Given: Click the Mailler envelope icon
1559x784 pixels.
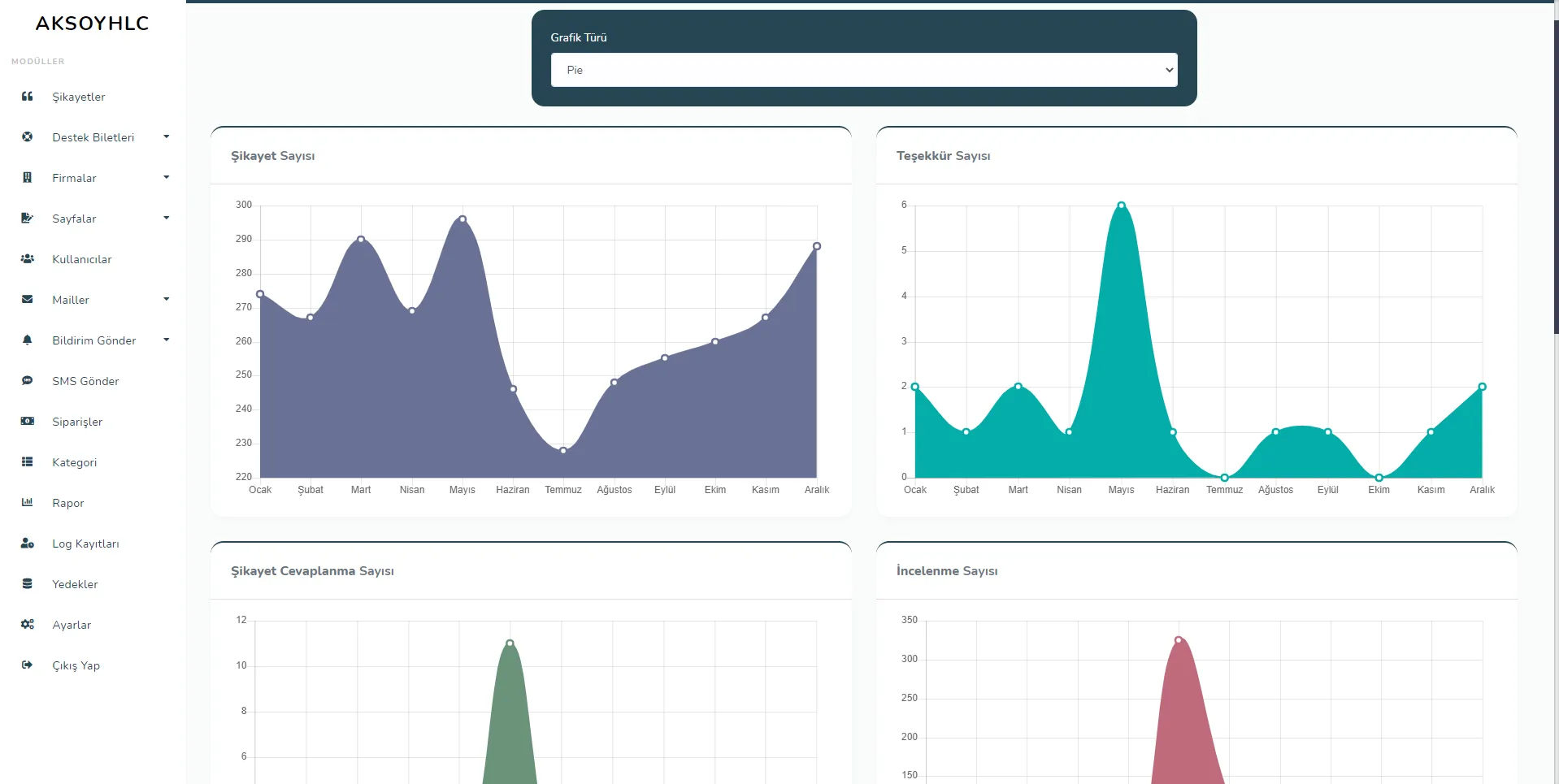Looking at the screenshot, I should tap(28, 300).
